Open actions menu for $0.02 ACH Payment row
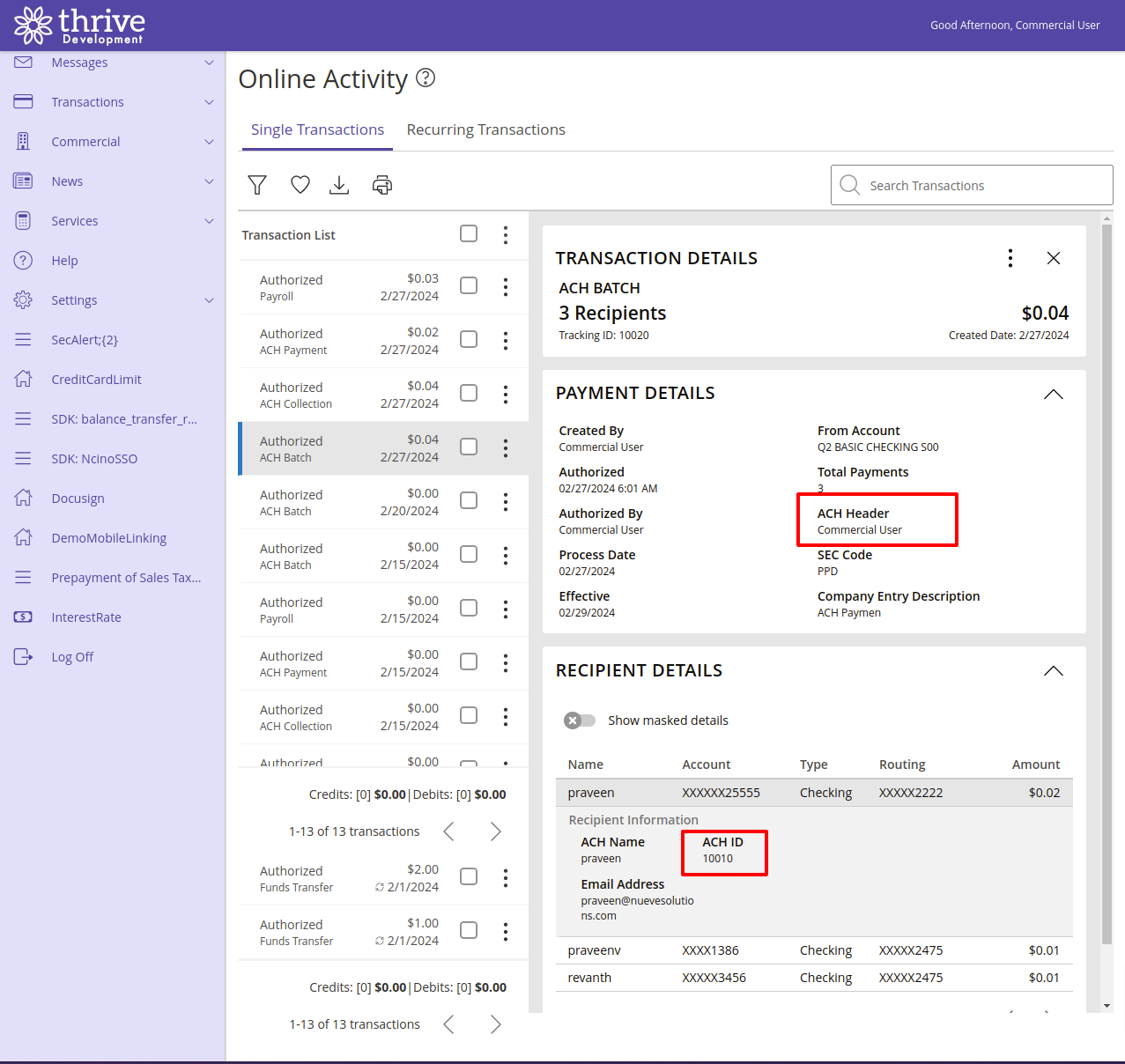The height and width of the screenshot is (1064, 1125). click(506, 340)
